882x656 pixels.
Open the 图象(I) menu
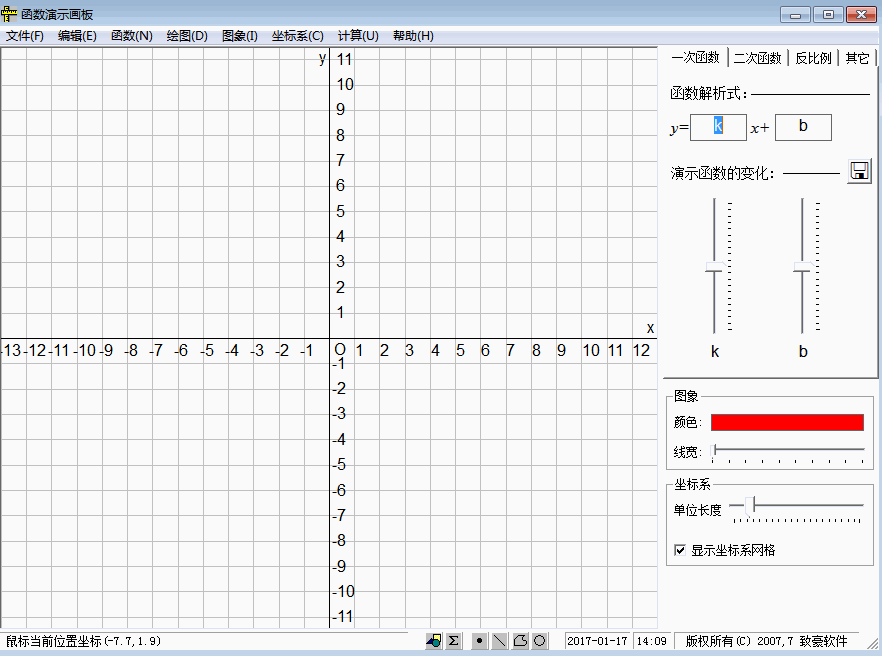240,36
